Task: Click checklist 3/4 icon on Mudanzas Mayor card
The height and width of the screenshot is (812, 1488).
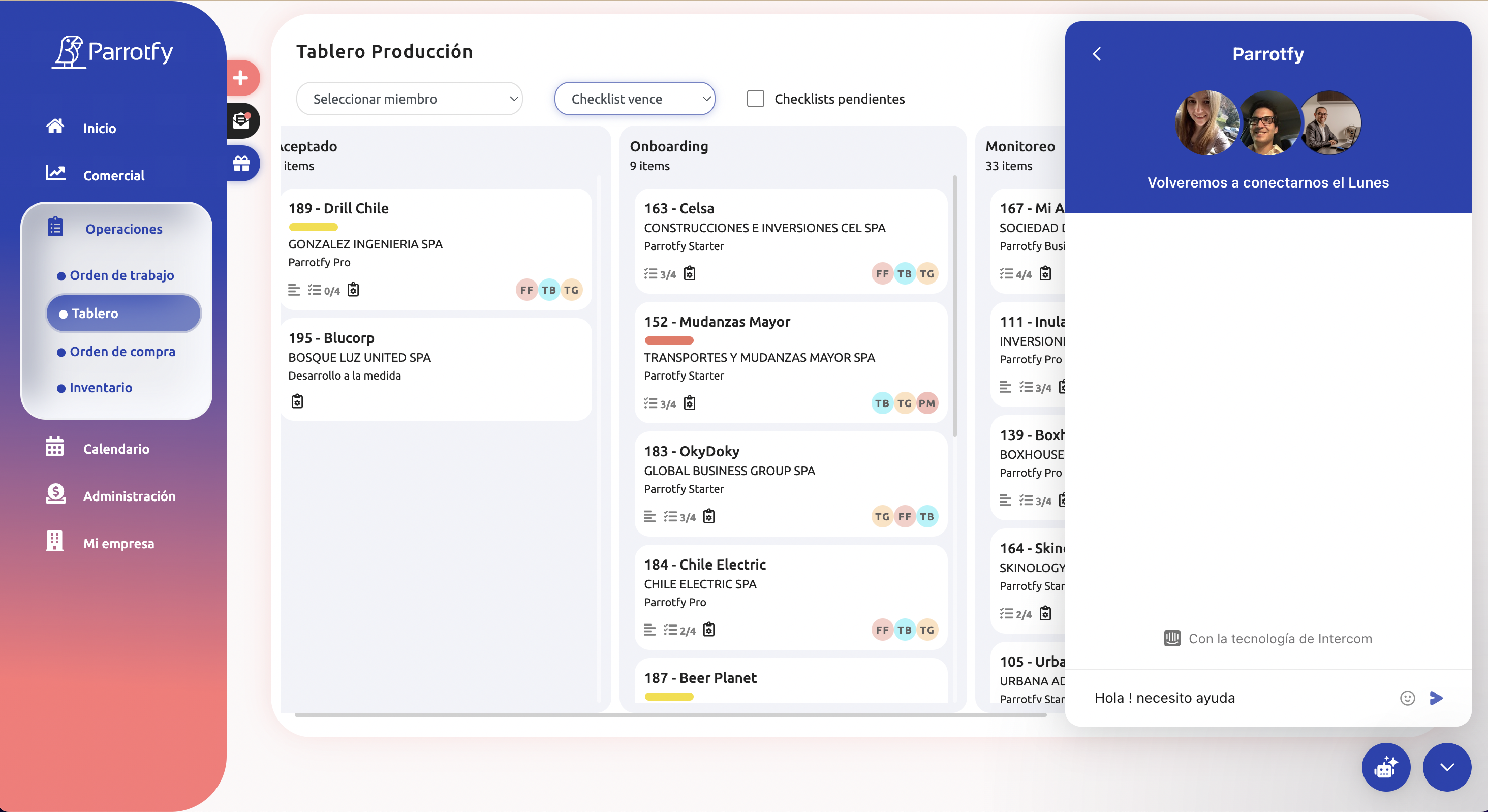Action: 660,403
